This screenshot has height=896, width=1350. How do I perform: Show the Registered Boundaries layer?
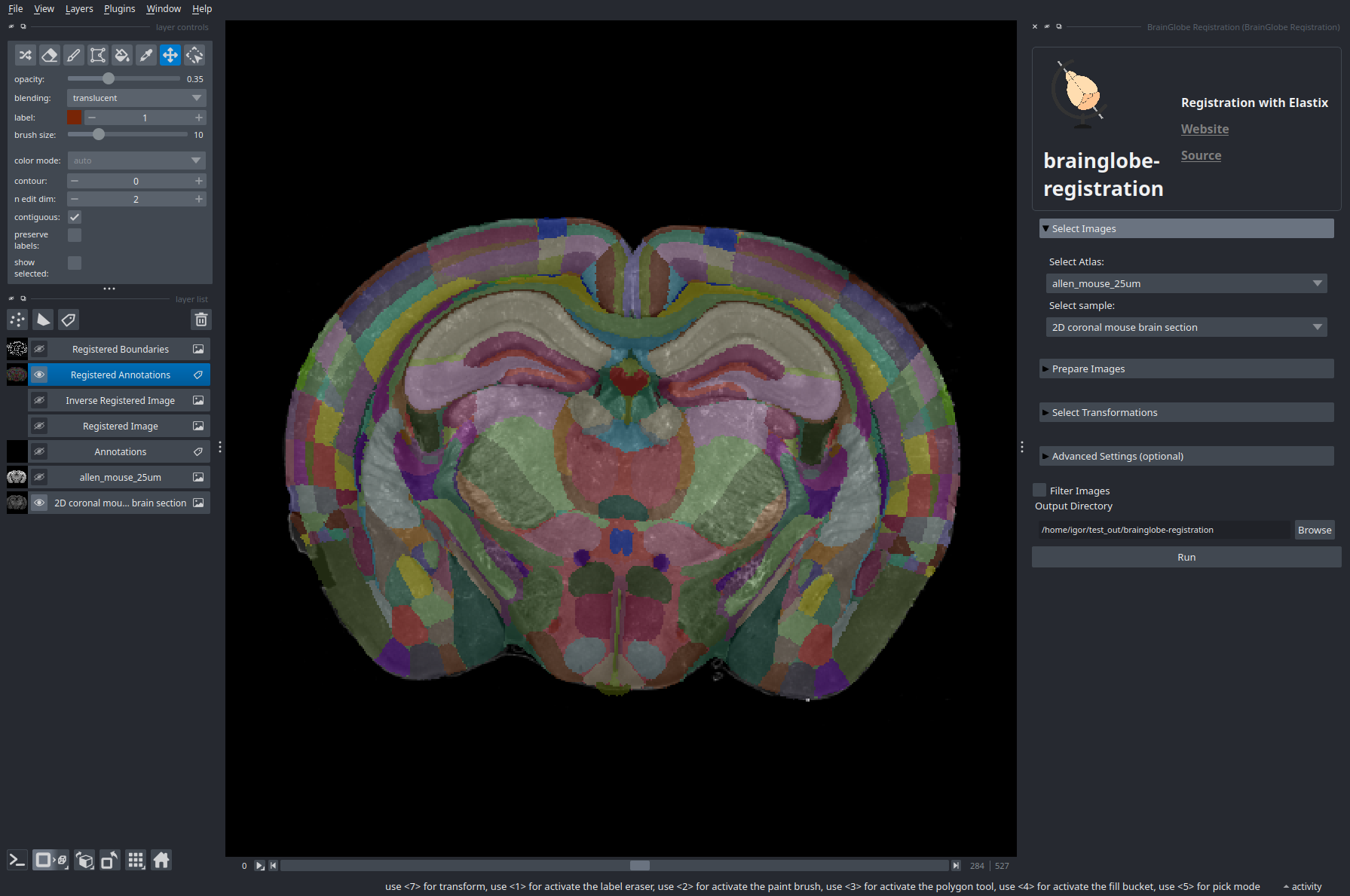39,349
